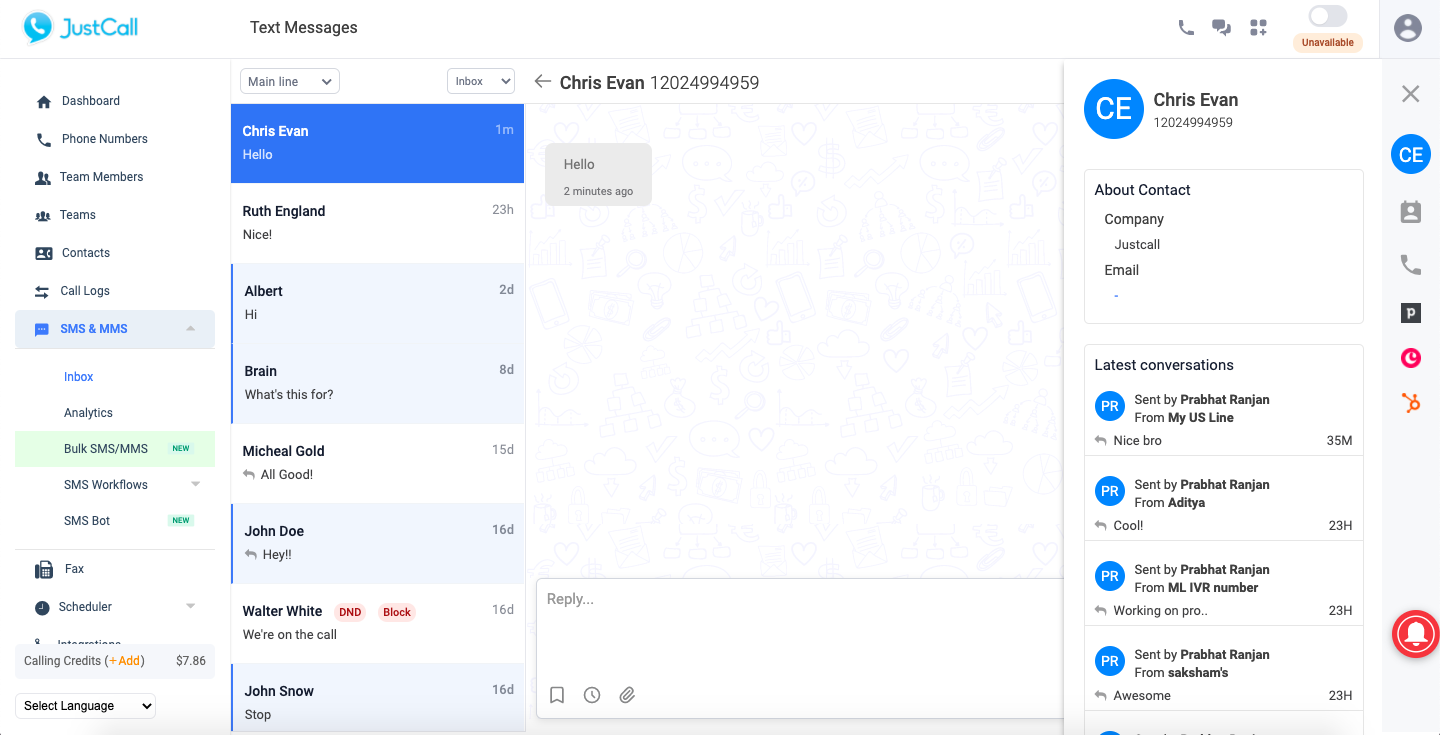
Task: Expand the Scheduler section in the sidebar
Action: click(x=189, y=606)
